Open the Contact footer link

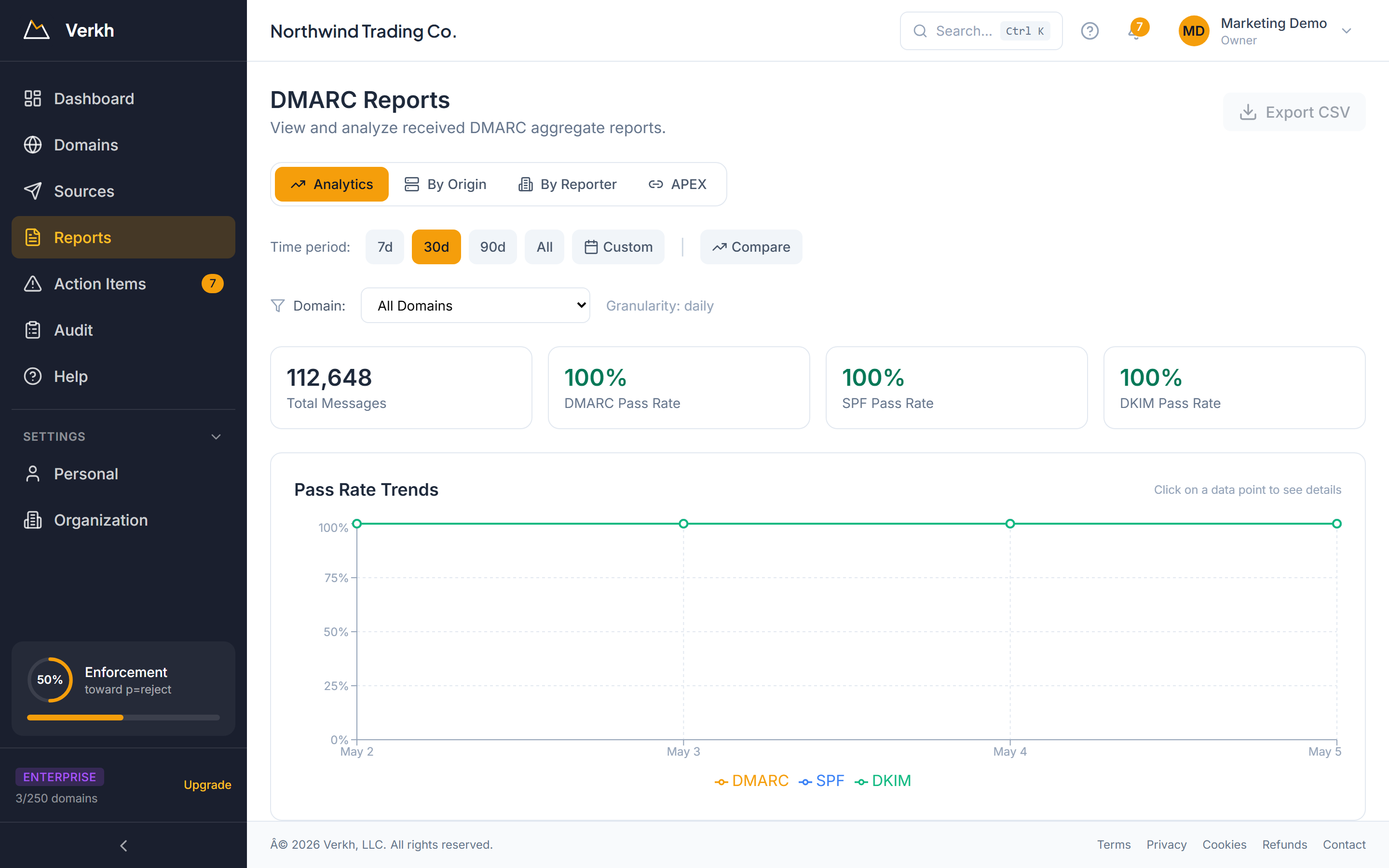coord(1344,844)
